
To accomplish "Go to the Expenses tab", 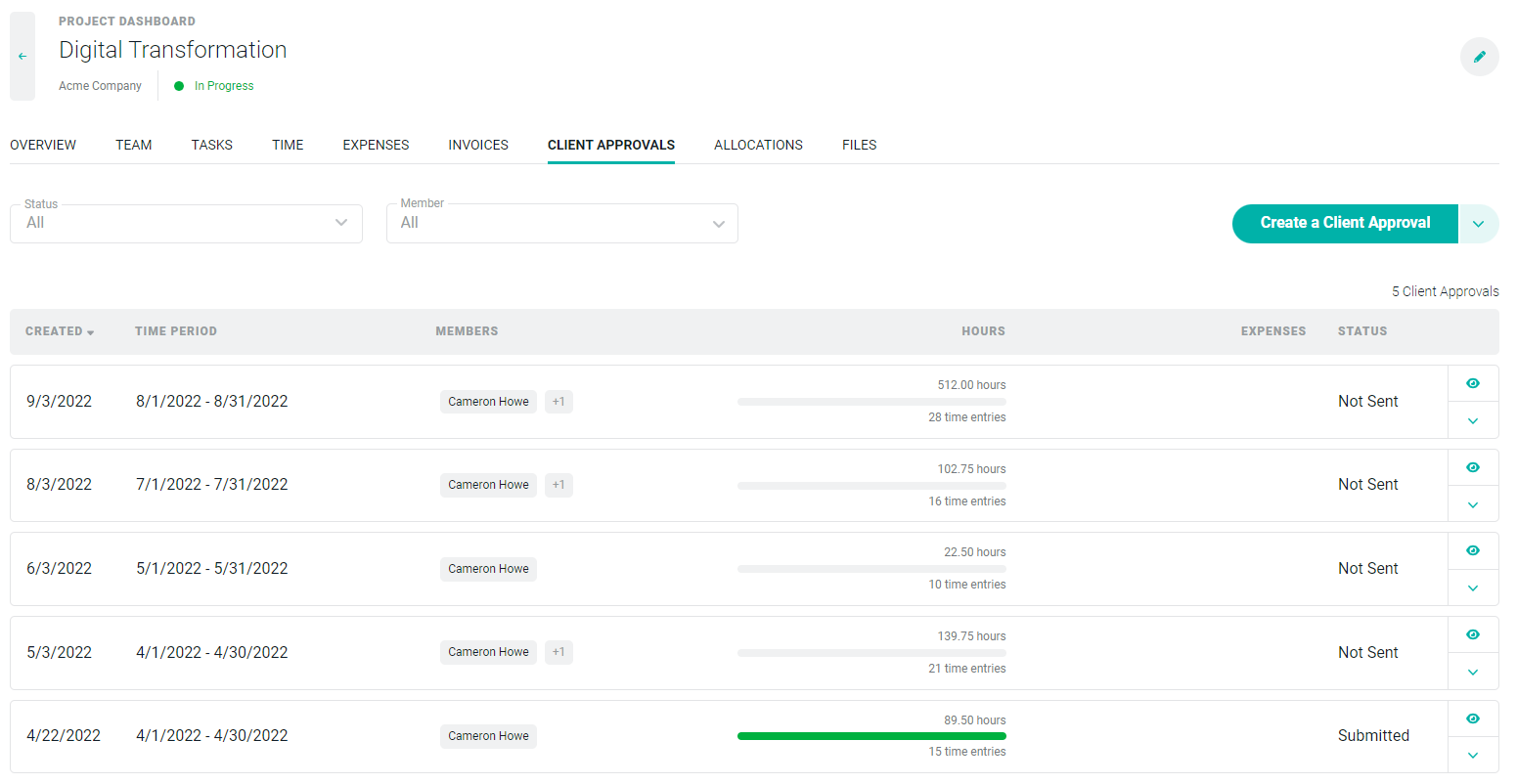I will coord(376,145).
